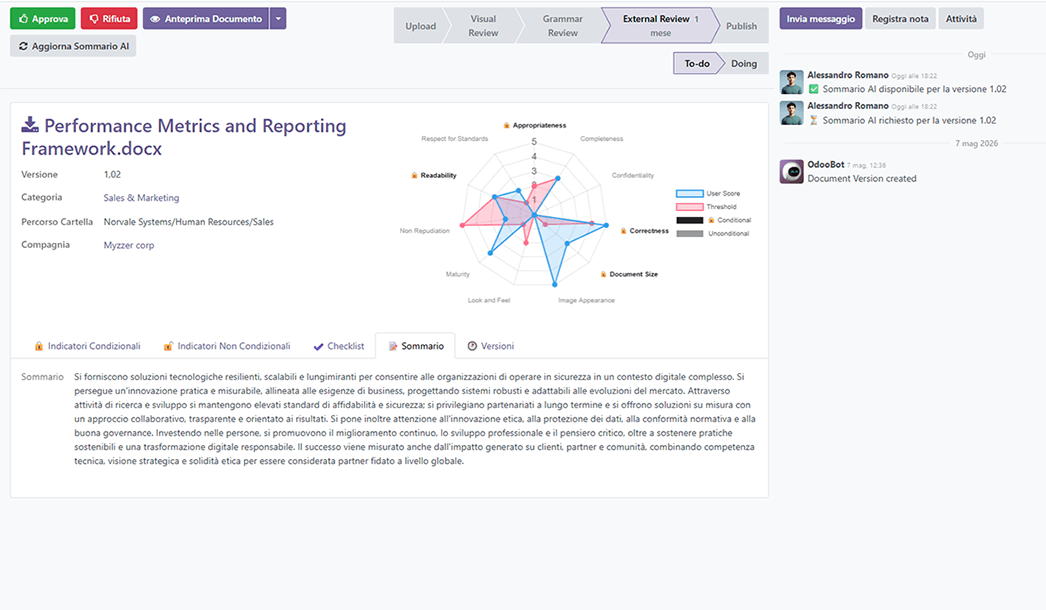Set status to To-do

point(696,63)
